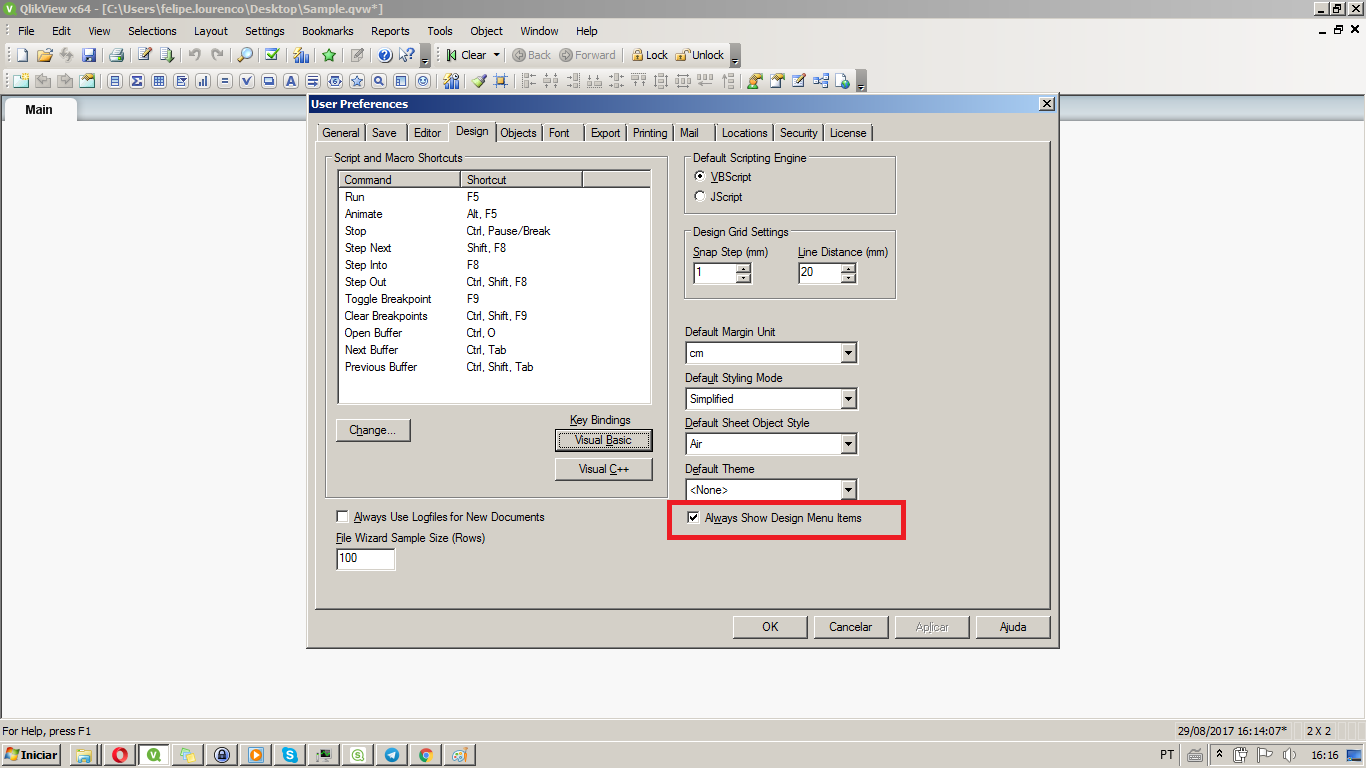Create a Search Object from design toolbar
1366x768 pixels.
(x=379, y=81)
